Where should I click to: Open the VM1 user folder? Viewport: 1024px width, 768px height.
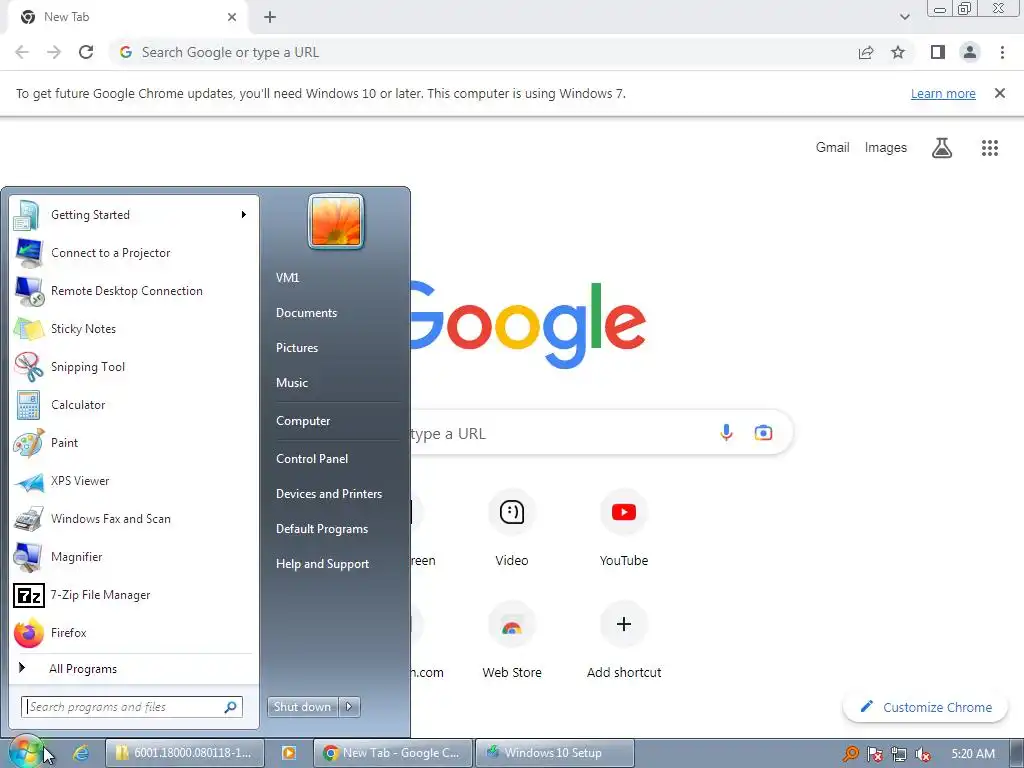(x=287, y=278)
